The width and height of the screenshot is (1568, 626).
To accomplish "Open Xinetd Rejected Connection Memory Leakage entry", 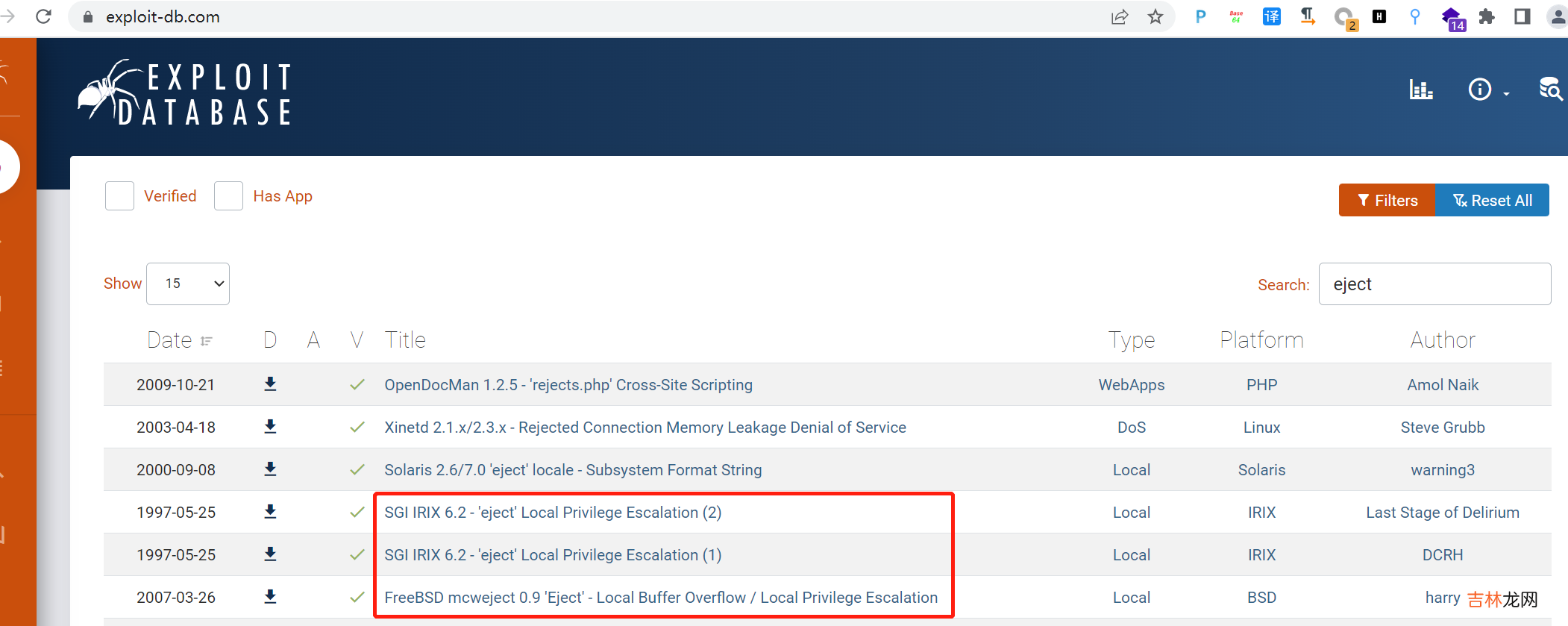I will tap(645, 428).
